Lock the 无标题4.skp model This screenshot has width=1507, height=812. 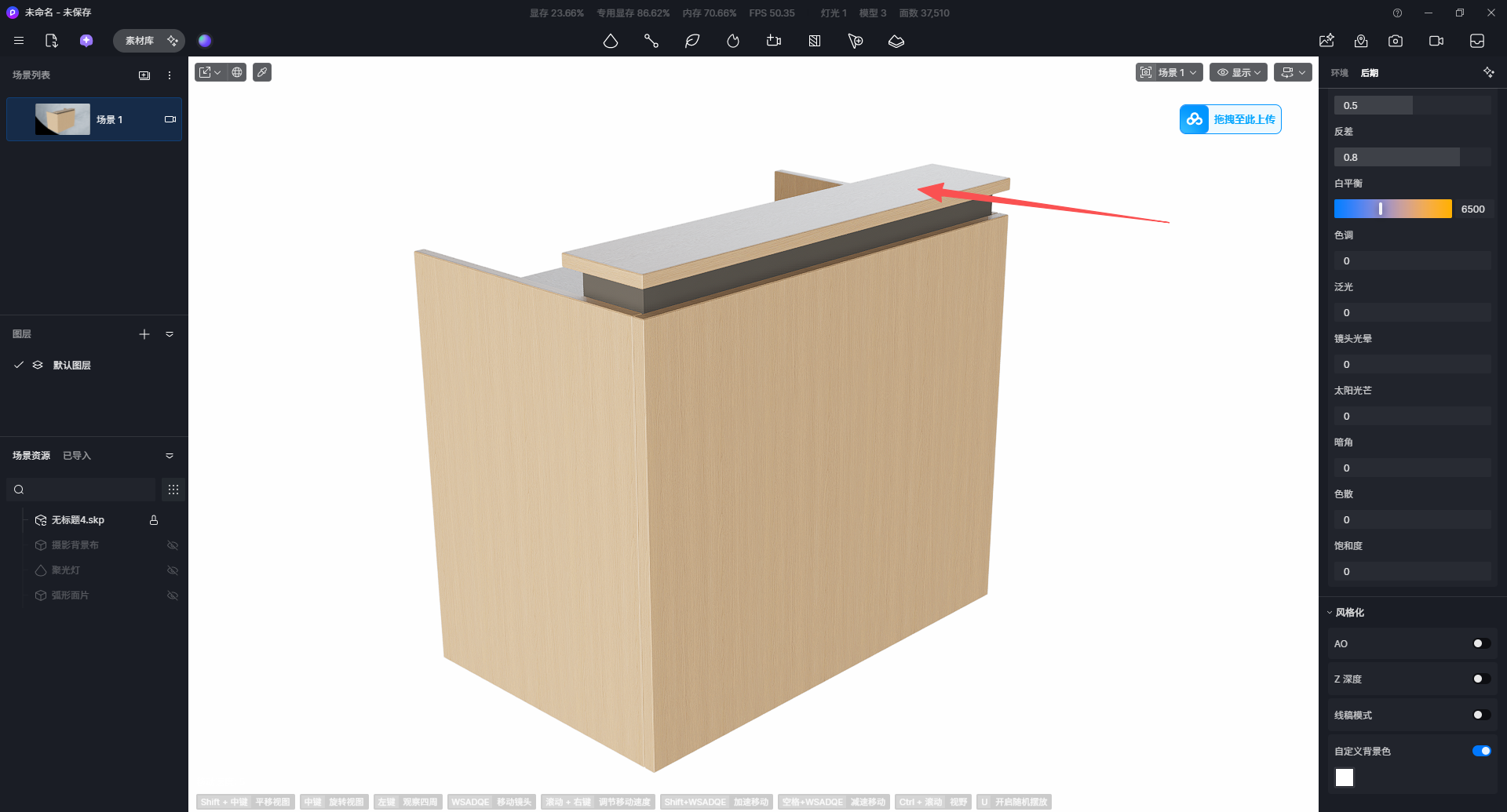[x=154, y=520]
